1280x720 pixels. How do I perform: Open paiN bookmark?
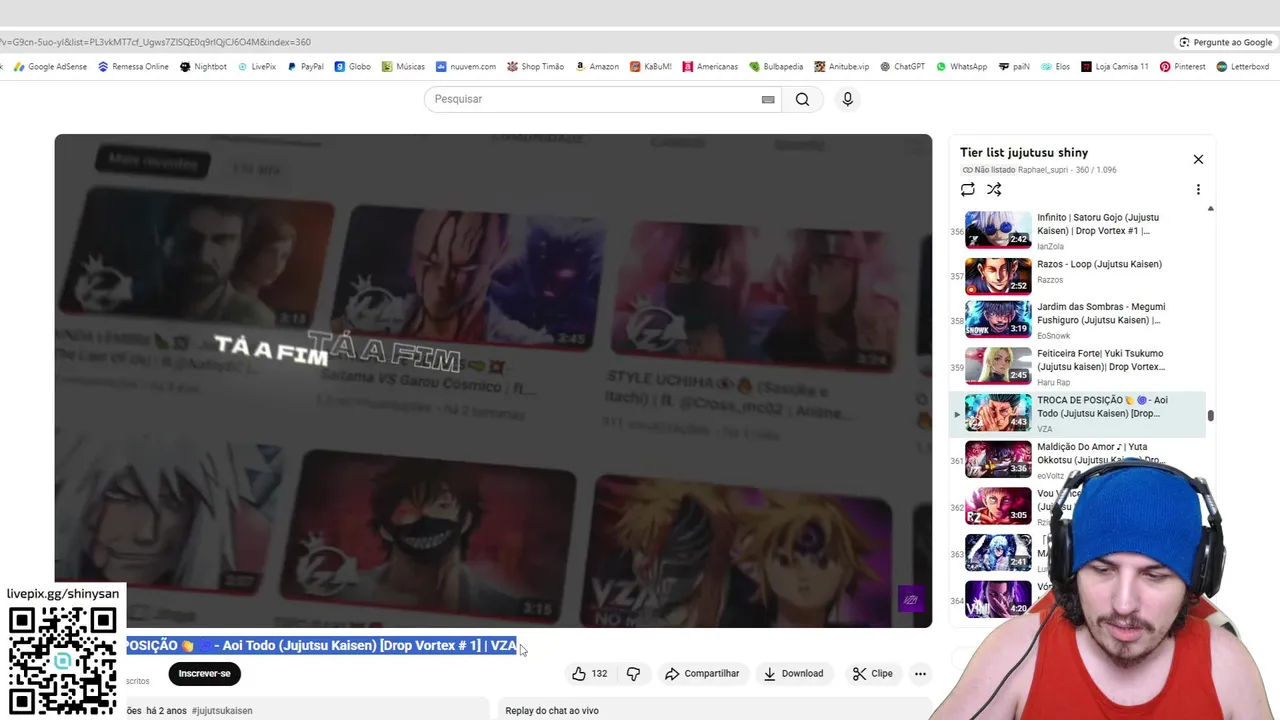pos(1013,67)
